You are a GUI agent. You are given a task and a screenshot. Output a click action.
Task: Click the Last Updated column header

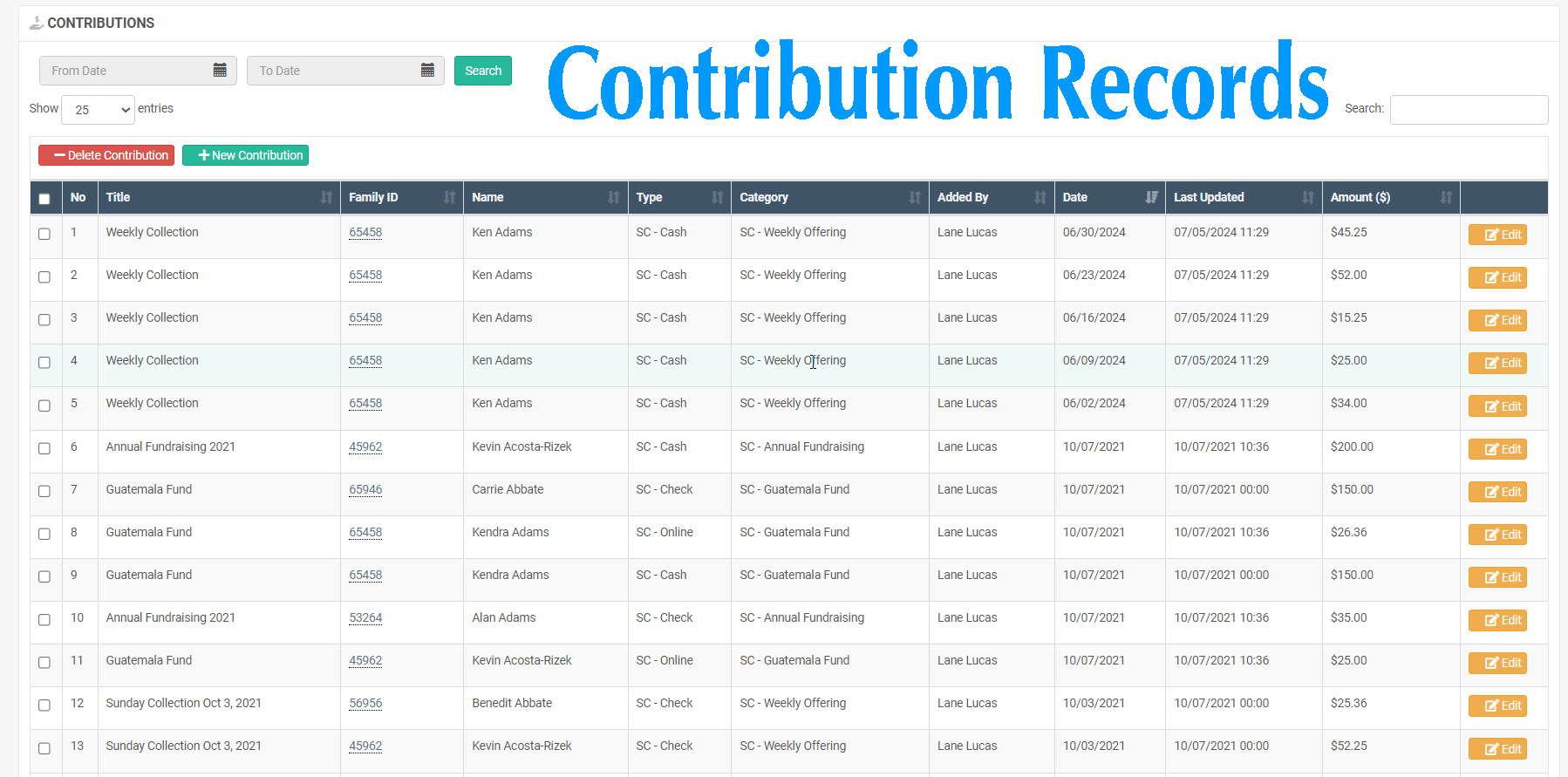[x=1209, y=198]
